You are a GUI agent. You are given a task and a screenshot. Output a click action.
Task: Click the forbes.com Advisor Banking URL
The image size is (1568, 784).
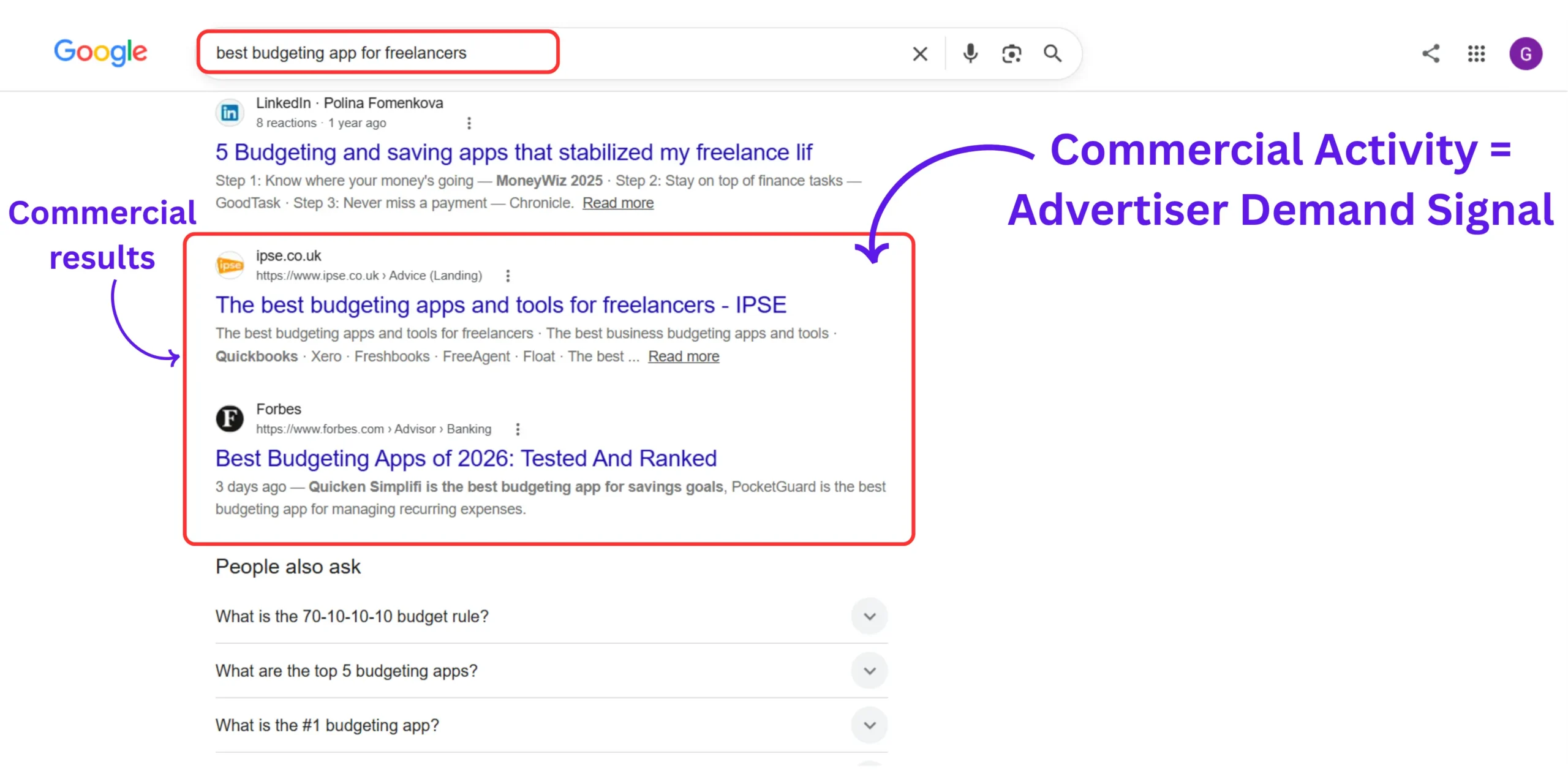[374, 429]
